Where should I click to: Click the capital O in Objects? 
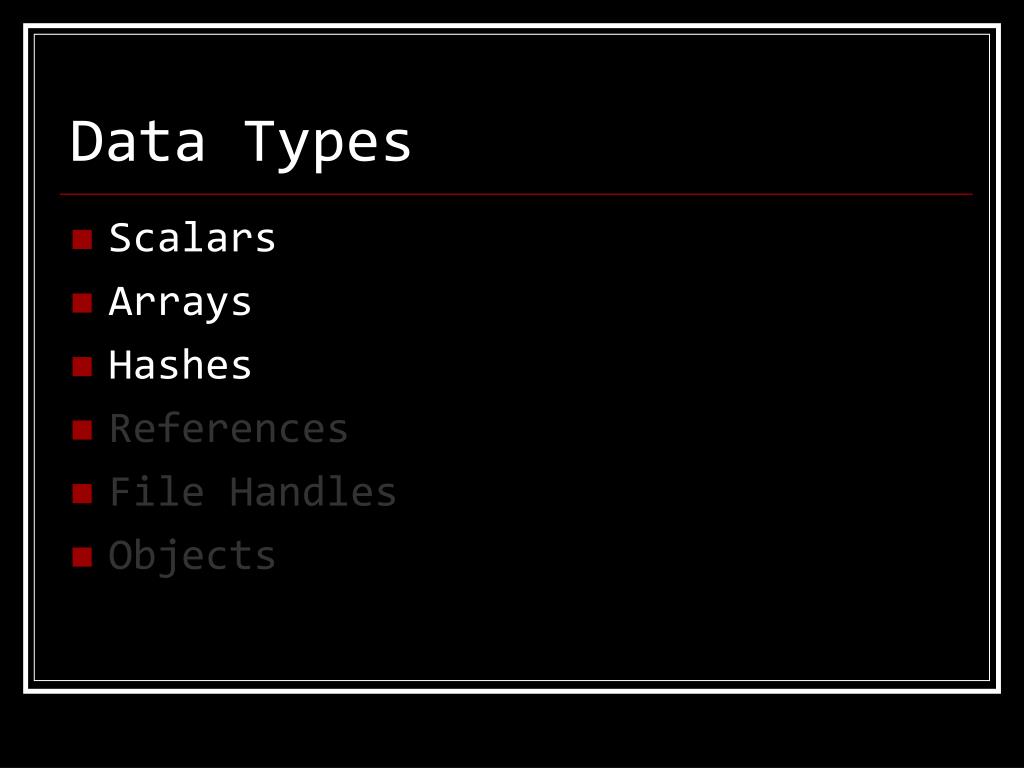pos(120,555)
